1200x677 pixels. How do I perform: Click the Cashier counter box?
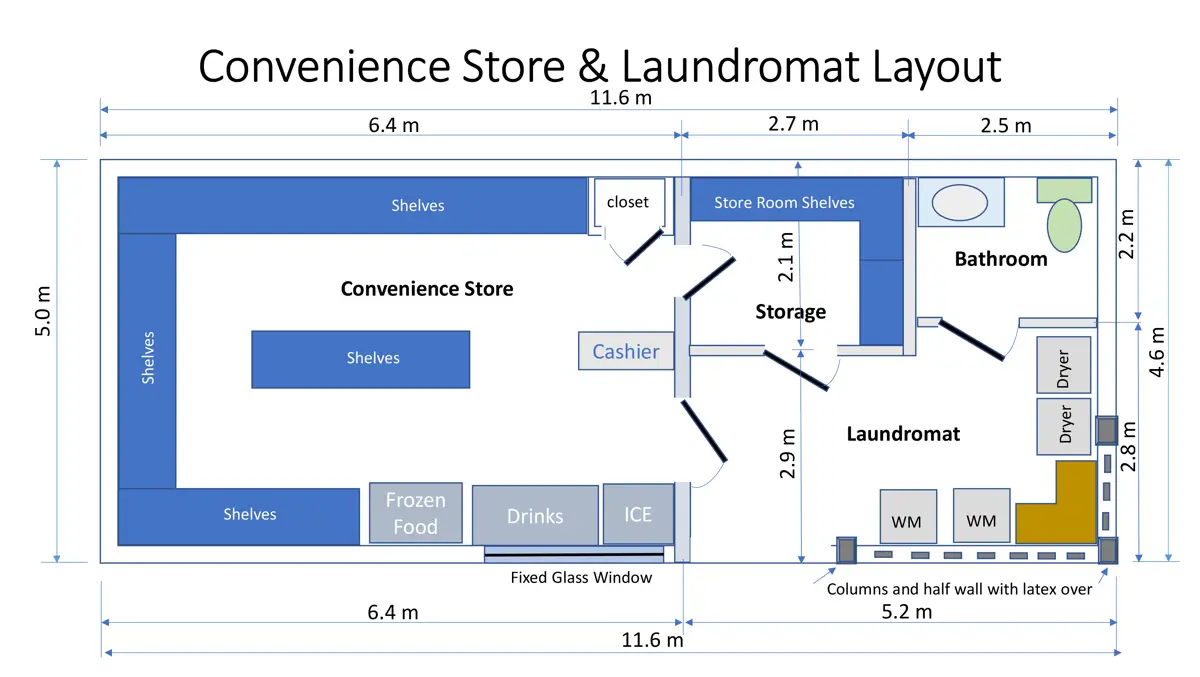(625, 351)
